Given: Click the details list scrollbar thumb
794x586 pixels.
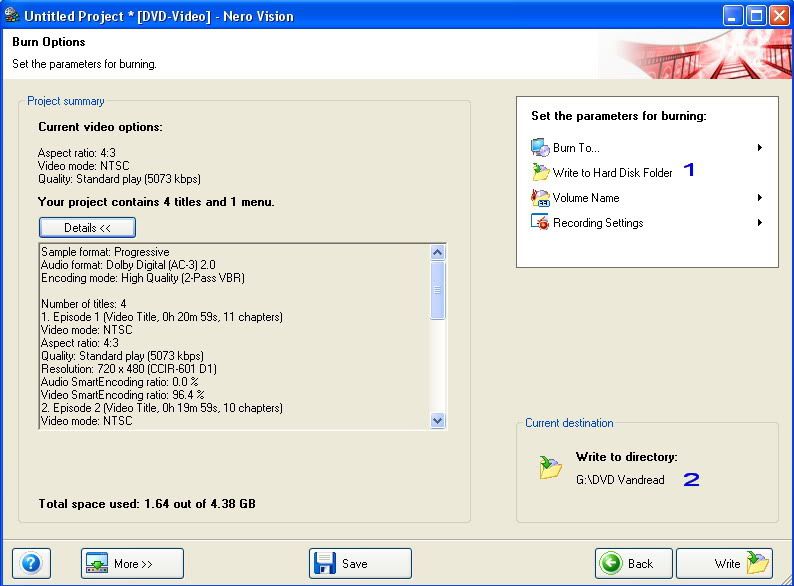Looking at the screenshot, I should click(x=438, y=290).
